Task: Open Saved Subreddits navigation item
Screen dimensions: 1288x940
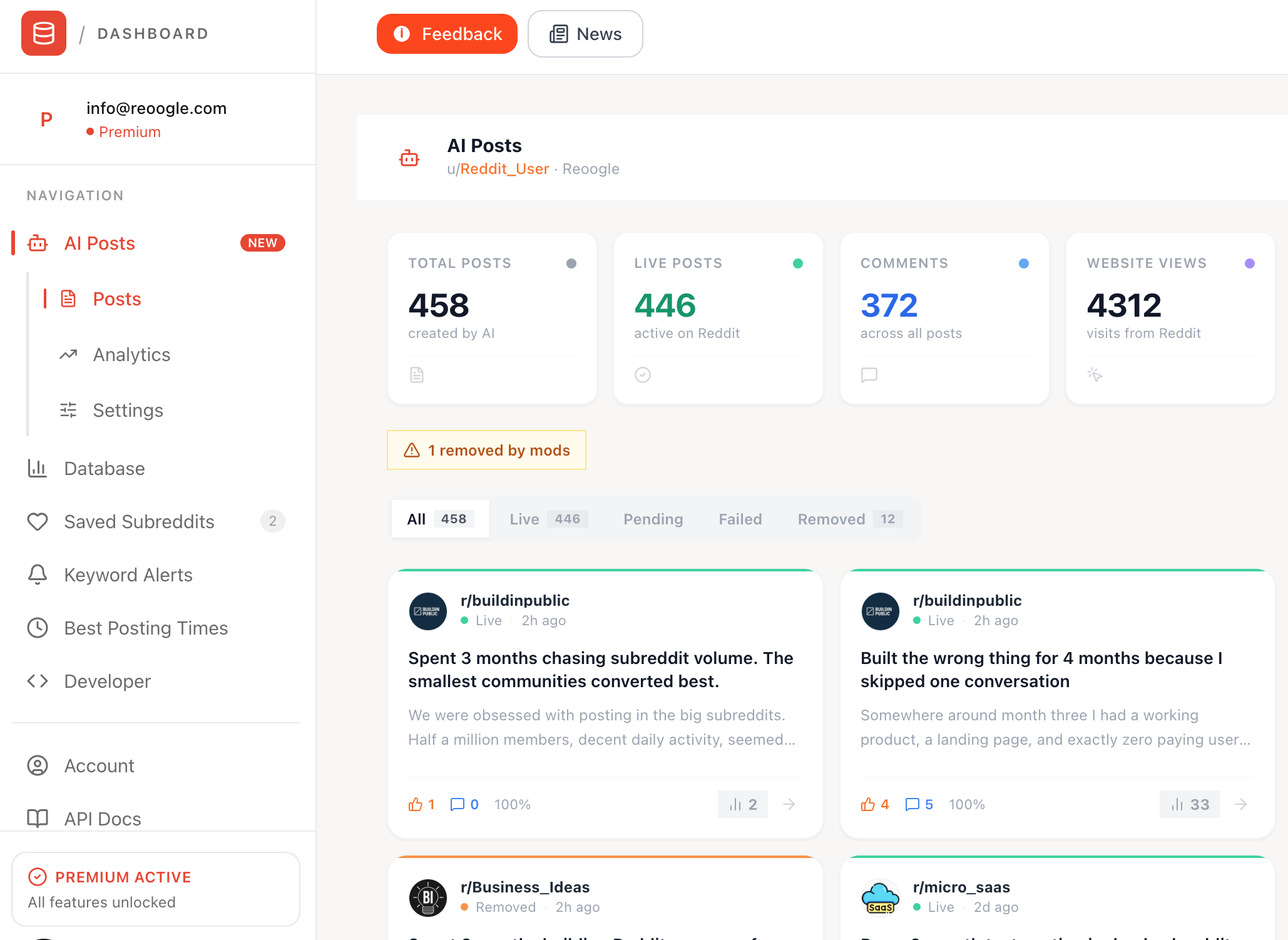Action: point(139,522)
